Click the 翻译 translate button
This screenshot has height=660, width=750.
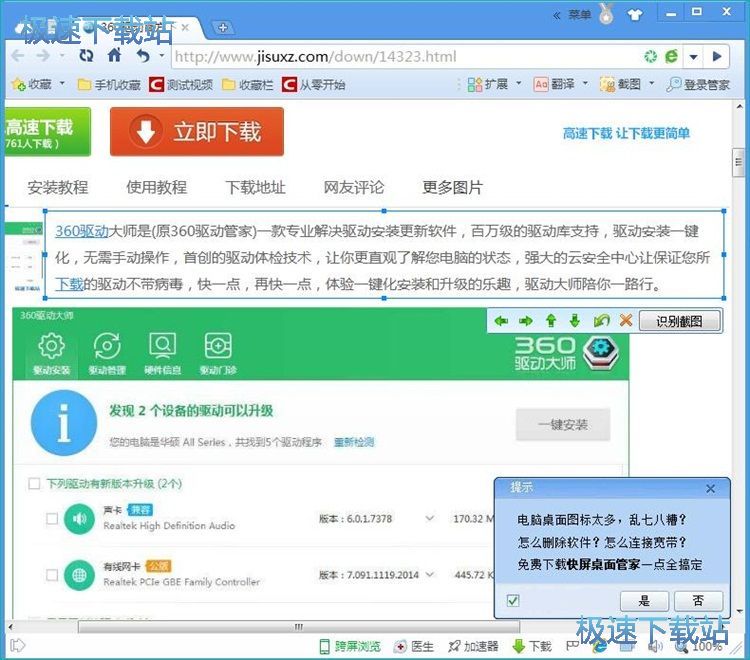tap(554, 85)
